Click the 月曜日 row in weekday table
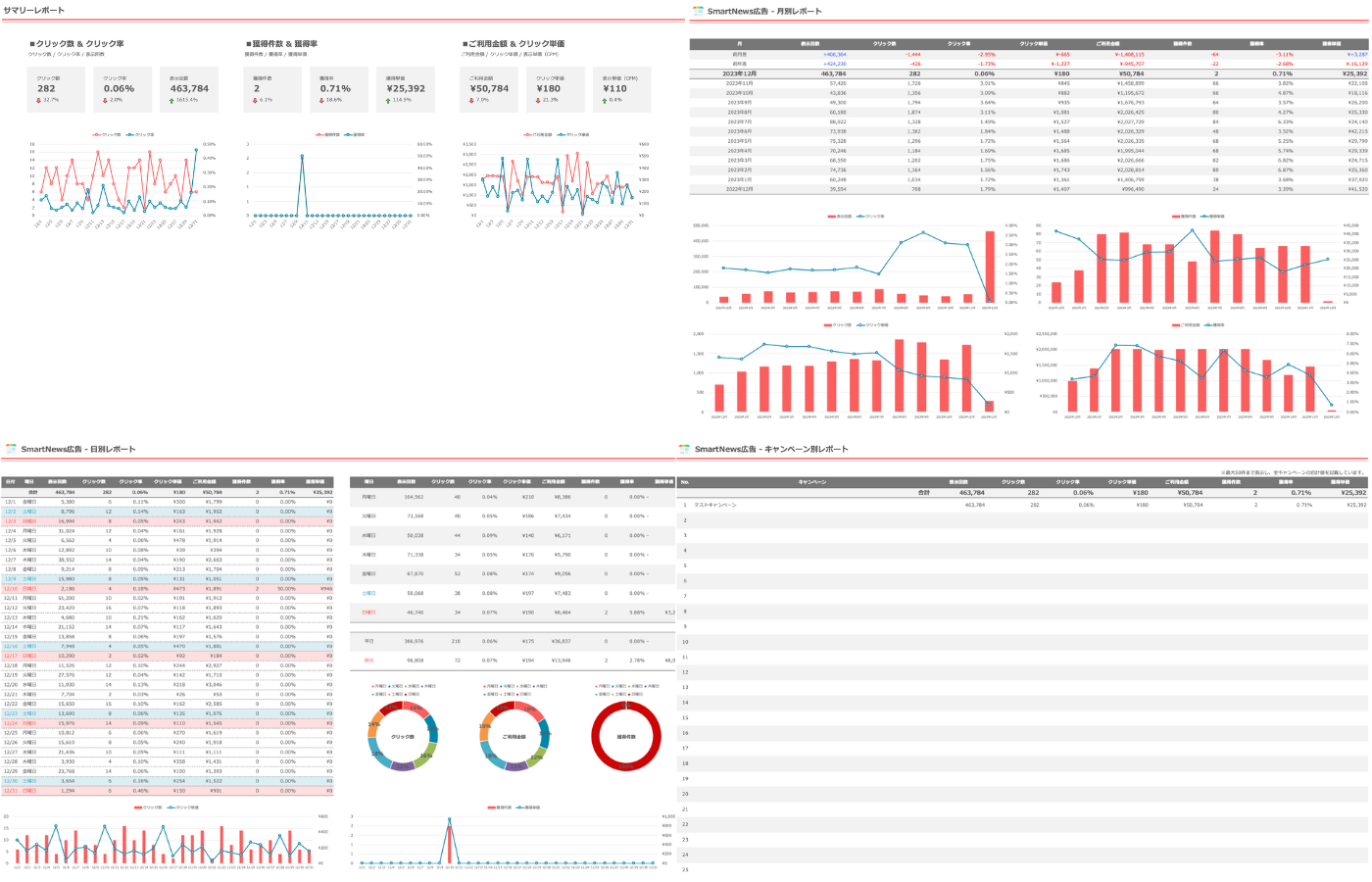This screenshot has width=1372, height=882. (513, 497)
